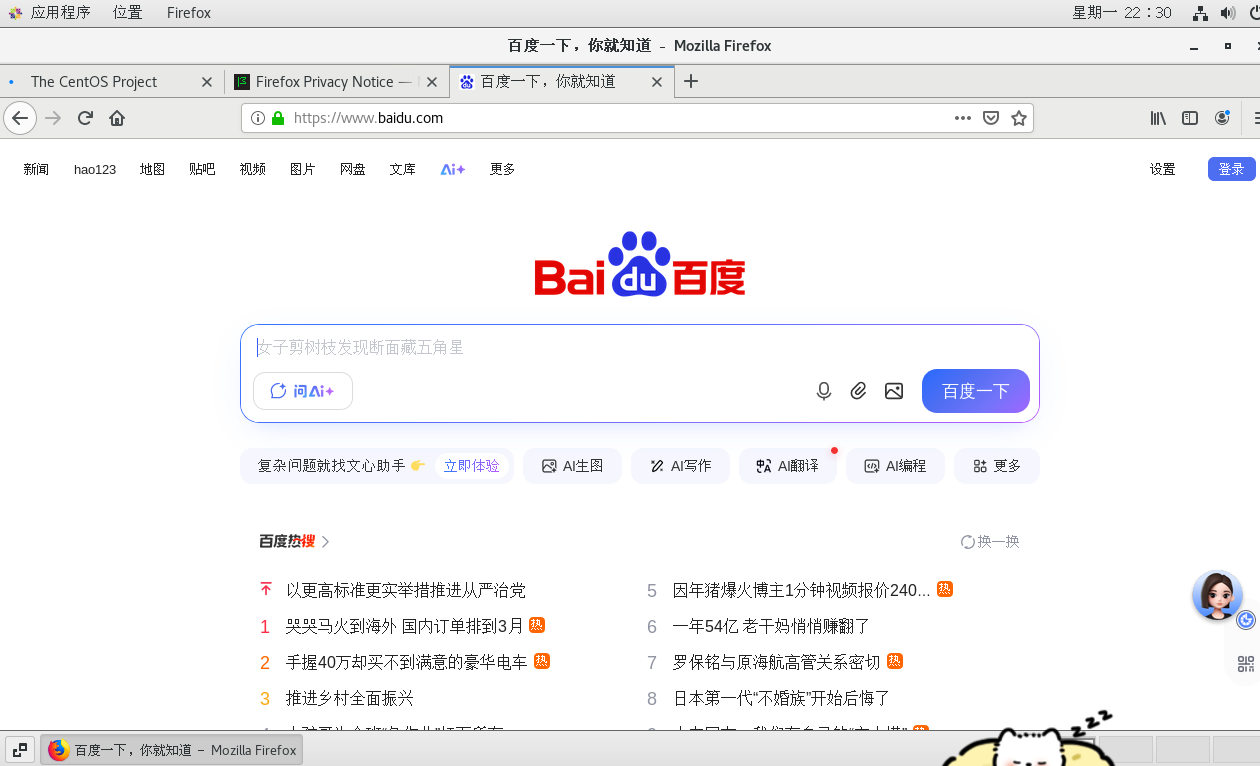Open the 贴吧 link
This screenshot has height=766, width=1260.
[202, 170]
